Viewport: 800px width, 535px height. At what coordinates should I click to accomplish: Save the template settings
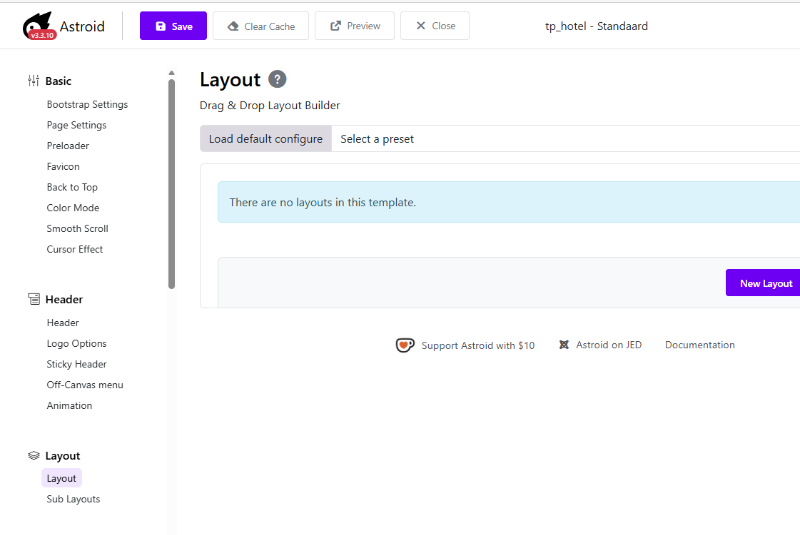click(173, 26)
